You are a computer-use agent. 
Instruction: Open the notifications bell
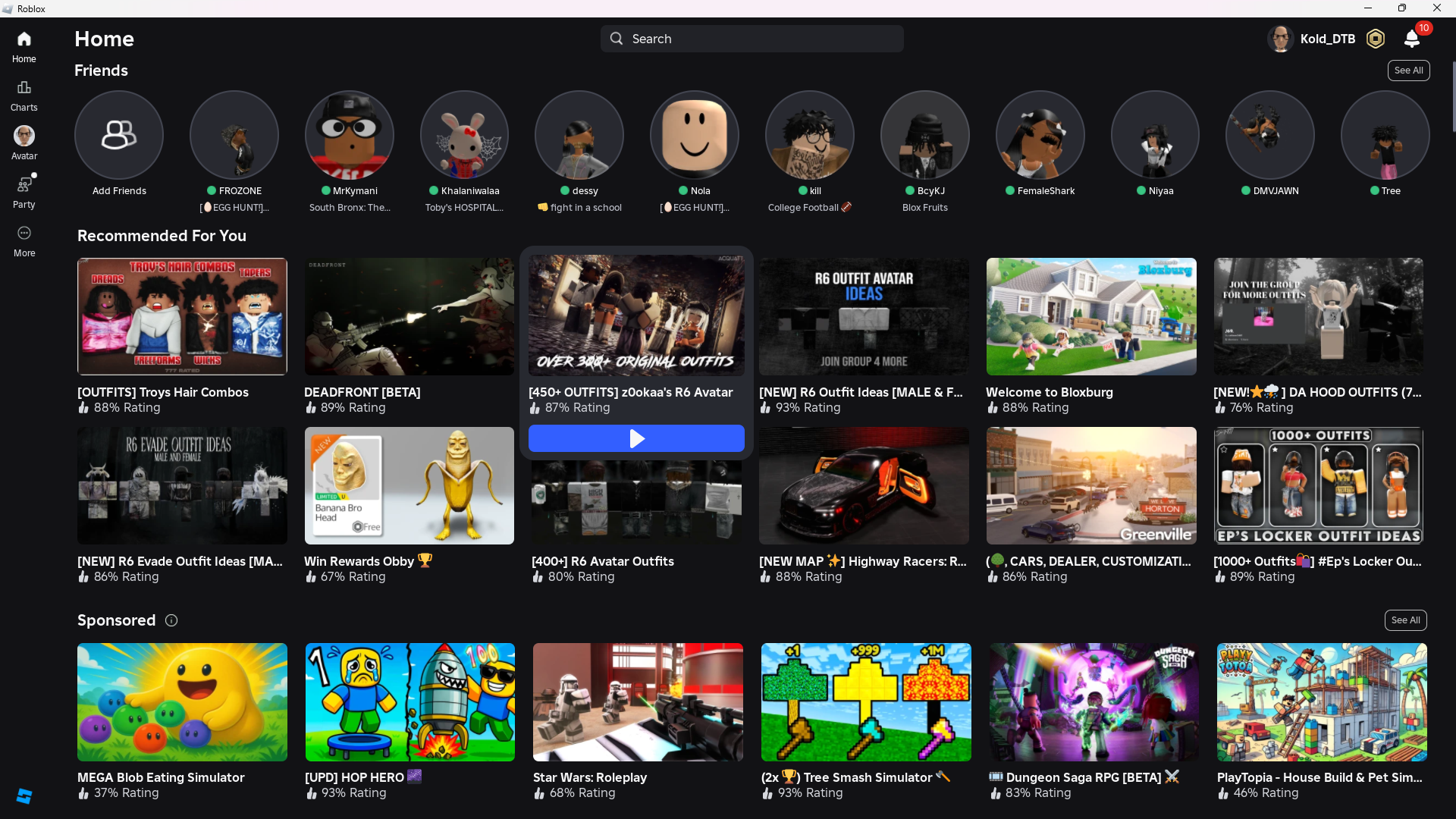1412,39
